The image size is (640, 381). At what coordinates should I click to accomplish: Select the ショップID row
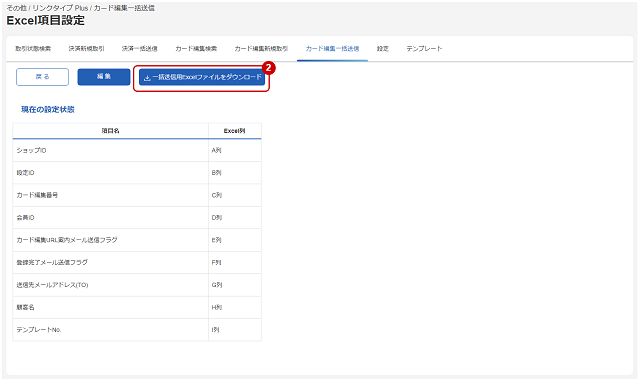click(137, 150)
